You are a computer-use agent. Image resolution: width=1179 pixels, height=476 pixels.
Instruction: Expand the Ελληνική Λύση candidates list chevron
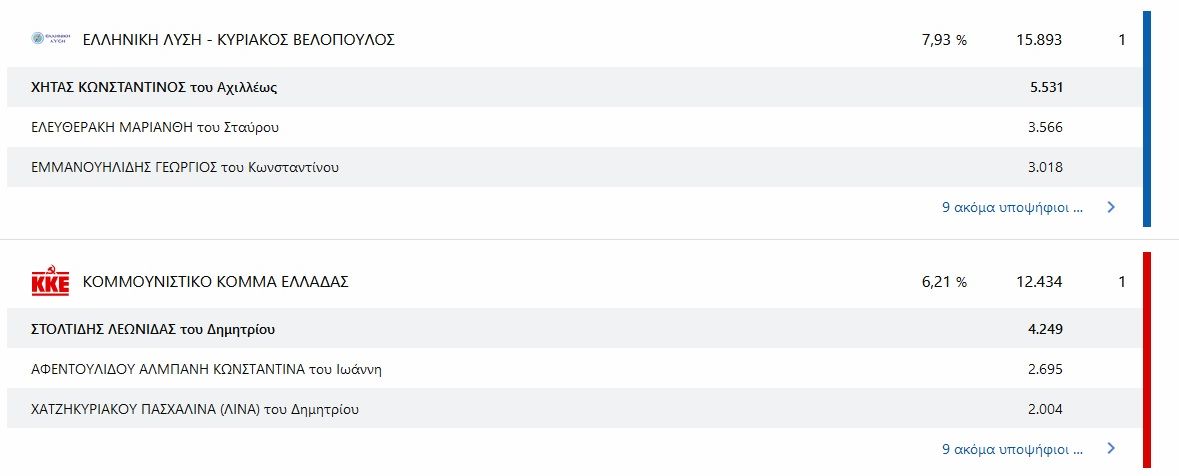[x=1111, y=208]
